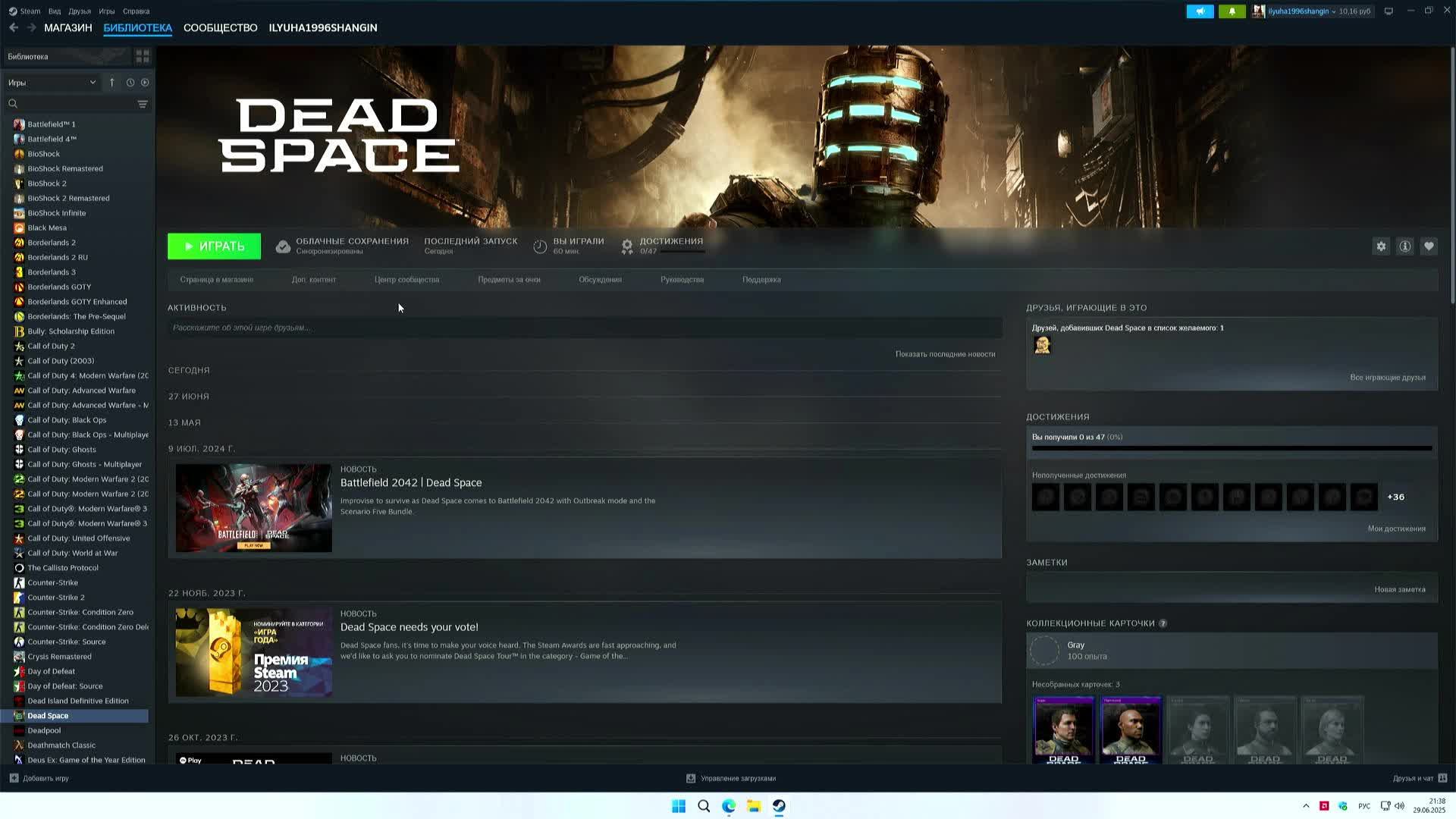Open Центр сообщества link

pos(406,280)
